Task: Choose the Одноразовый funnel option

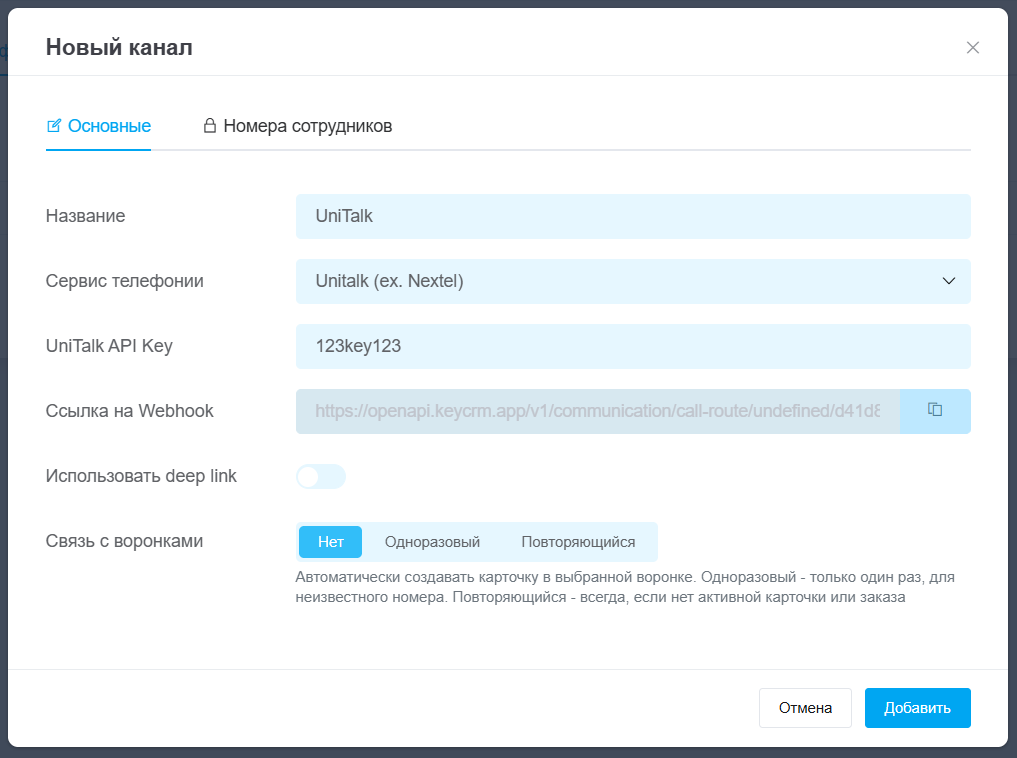Action: point(432,542)
